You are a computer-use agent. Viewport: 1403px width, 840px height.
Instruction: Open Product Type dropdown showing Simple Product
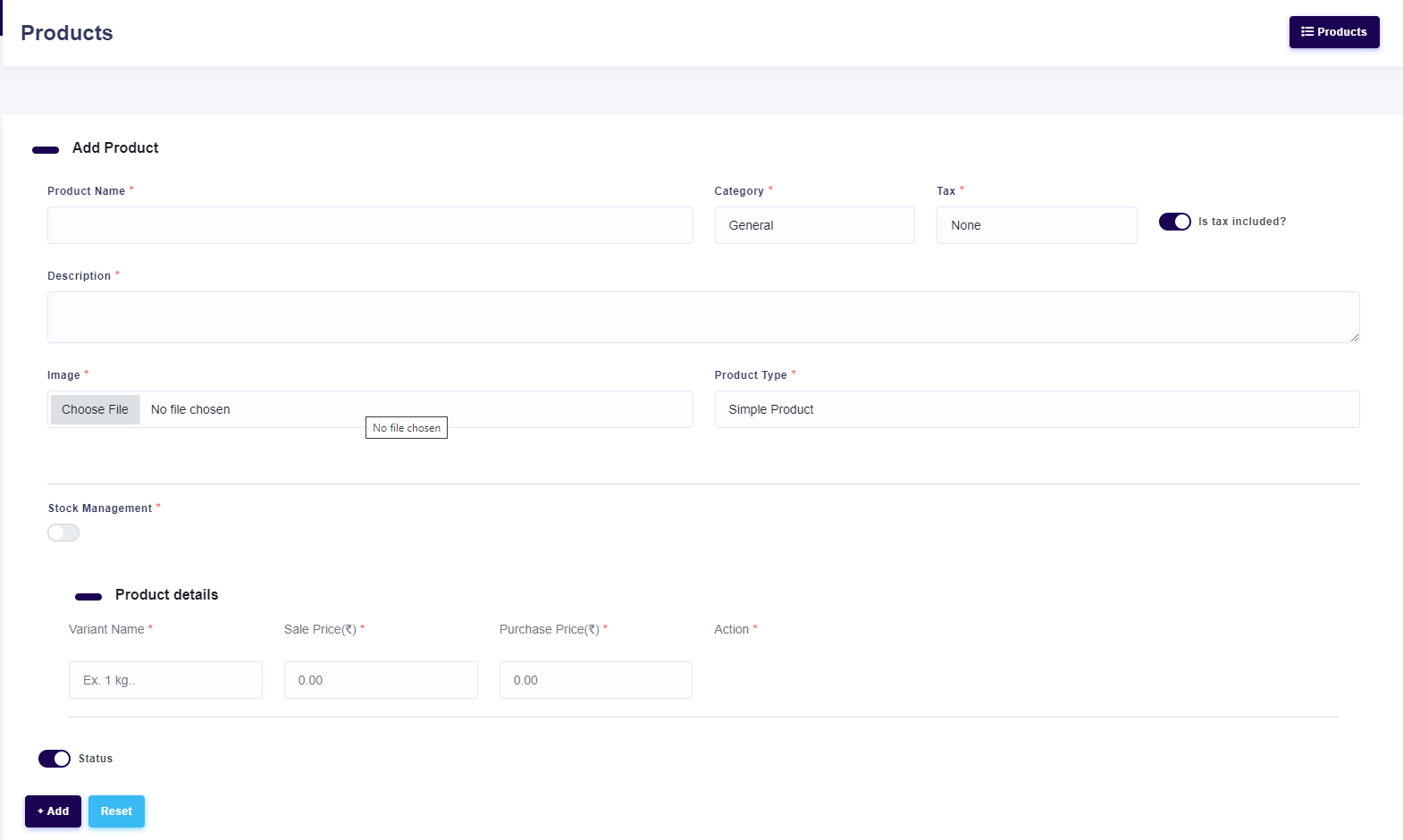[1037, 409]
